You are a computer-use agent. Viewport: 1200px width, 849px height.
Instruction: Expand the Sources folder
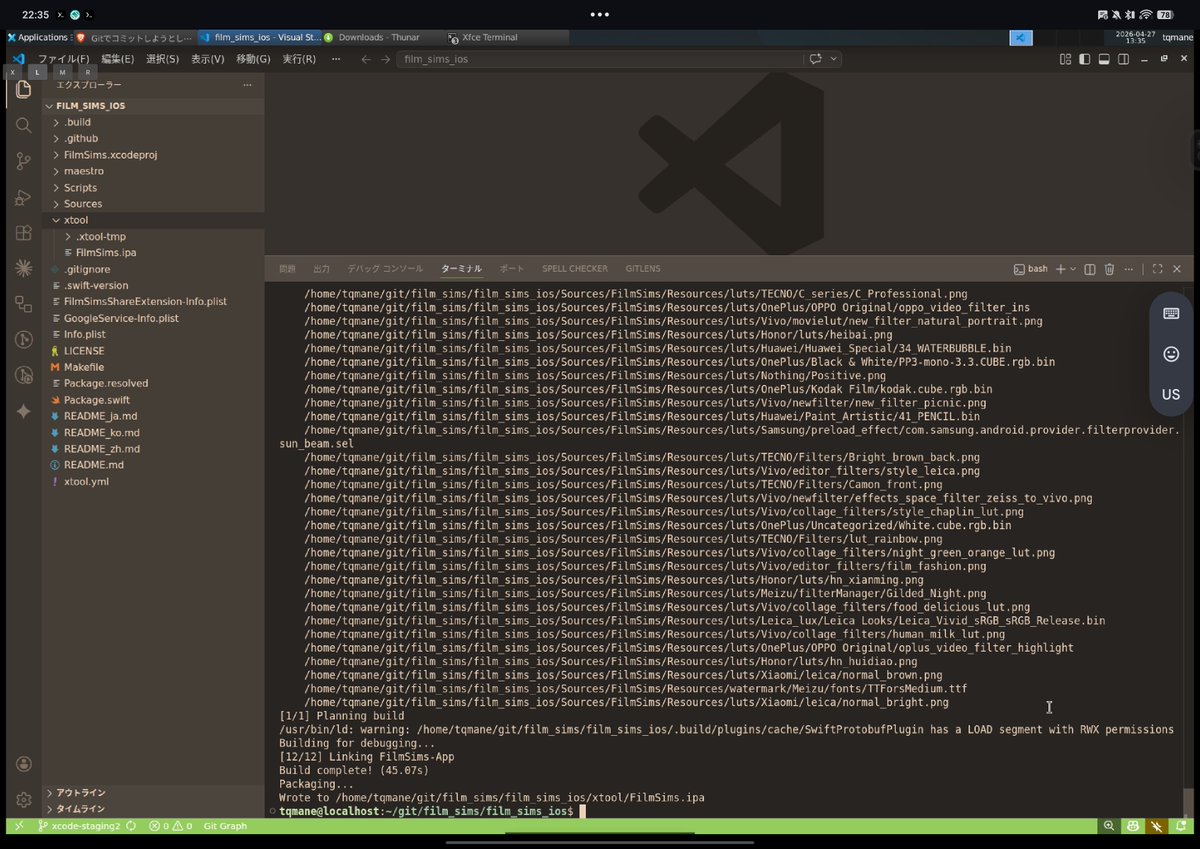[x=154, y=204]
